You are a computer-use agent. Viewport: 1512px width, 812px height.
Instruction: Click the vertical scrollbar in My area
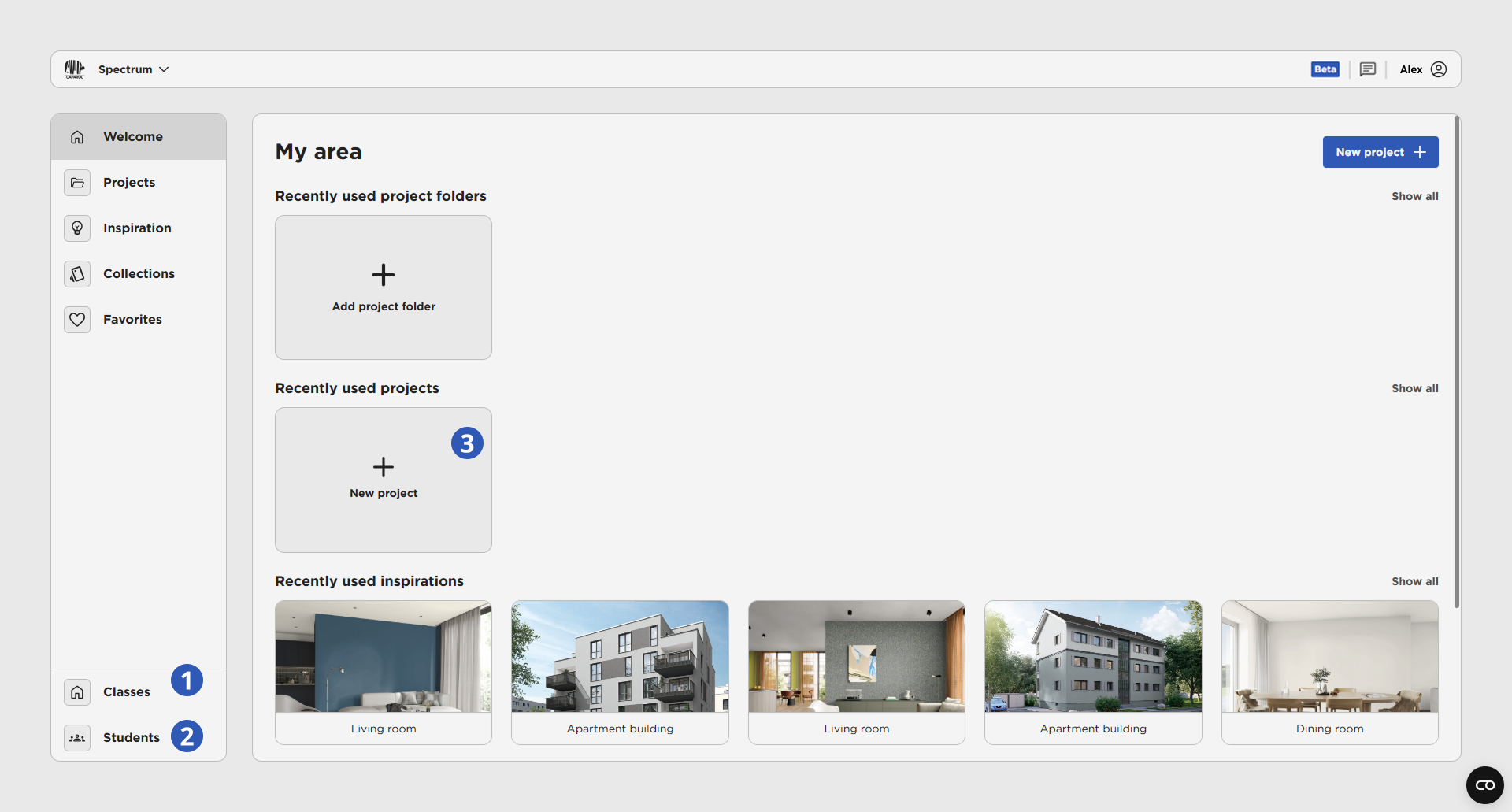[x=1456, y=362]
